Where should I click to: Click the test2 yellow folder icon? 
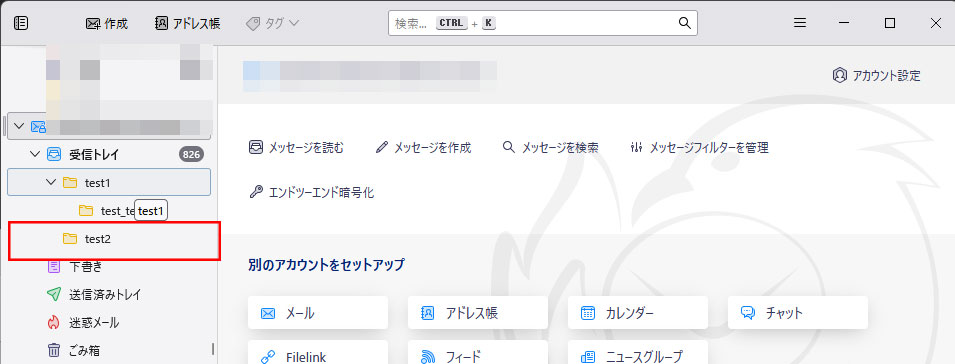[x=70, y=239]
